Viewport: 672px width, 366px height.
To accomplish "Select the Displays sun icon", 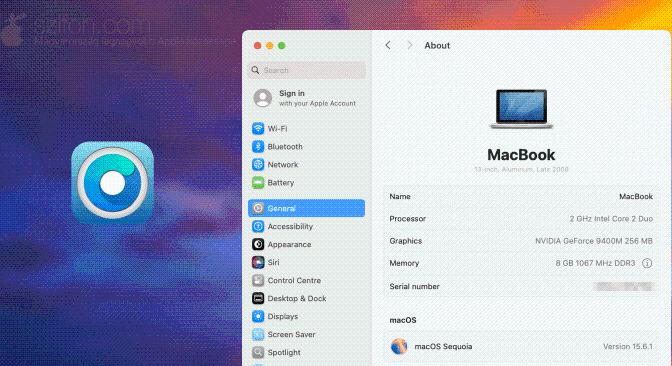I will point(258,316).
